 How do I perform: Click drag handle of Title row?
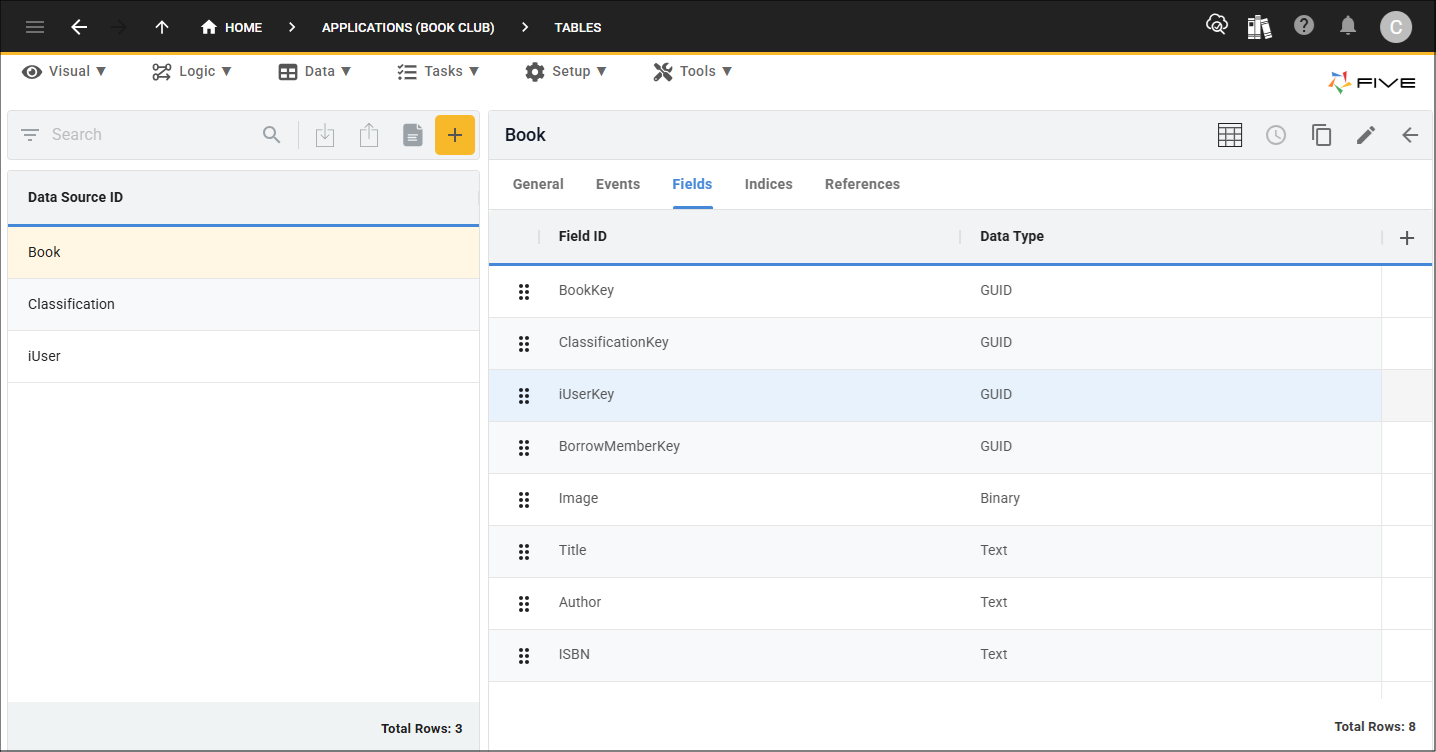click(x=523, y=552)
